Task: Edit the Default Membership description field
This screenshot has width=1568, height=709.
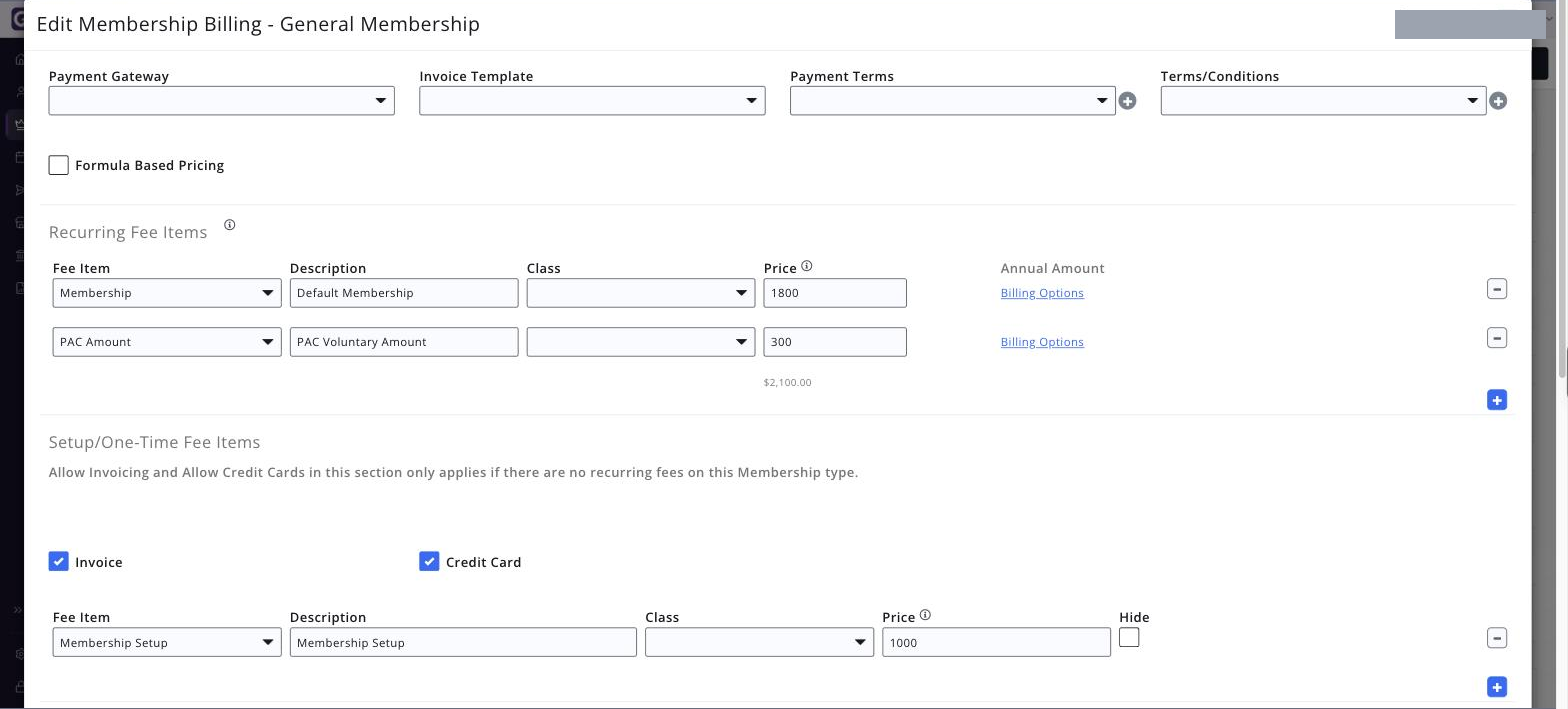Action: [404, 293]
